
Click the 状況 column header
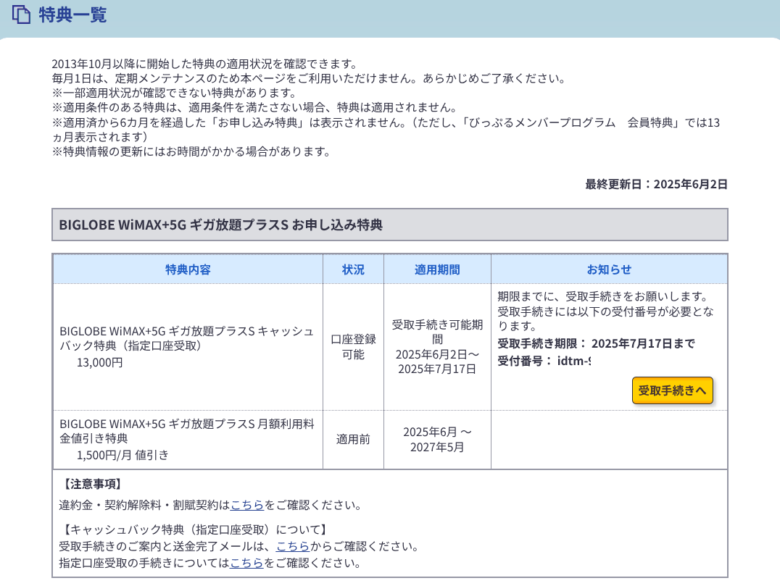click(x=353, y=270)
